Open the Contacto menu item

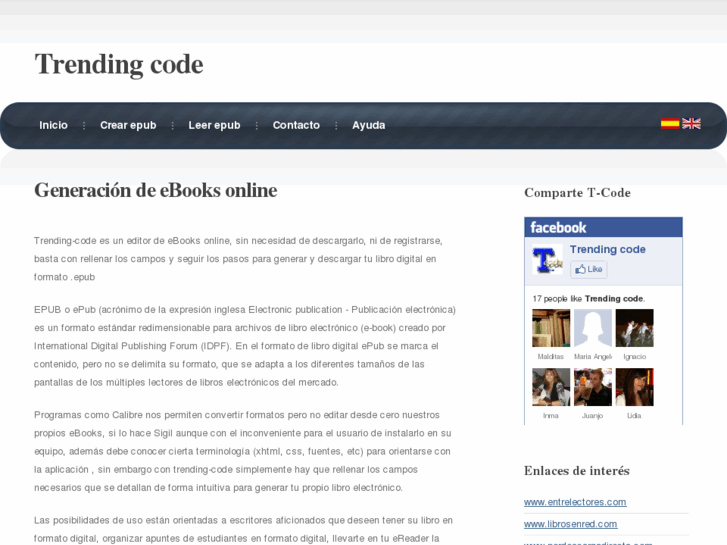tap(296, 125)
